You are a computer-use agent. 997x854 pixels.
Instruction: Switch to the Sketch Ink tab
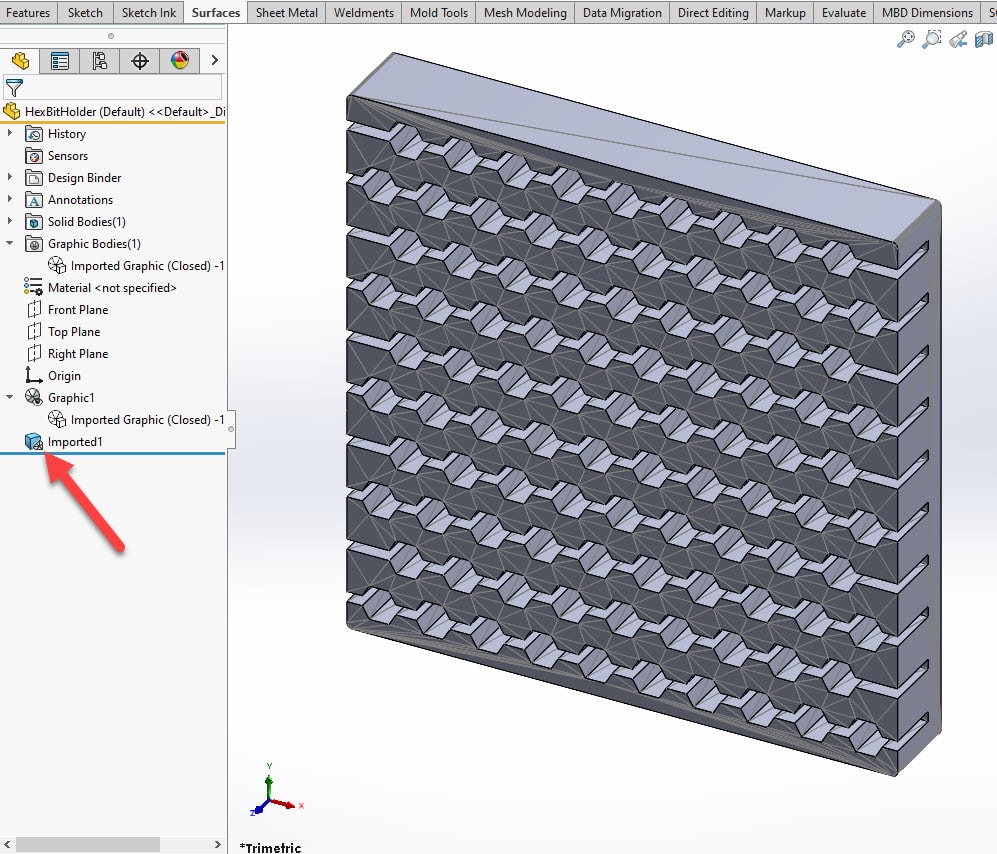pos(149,13)
